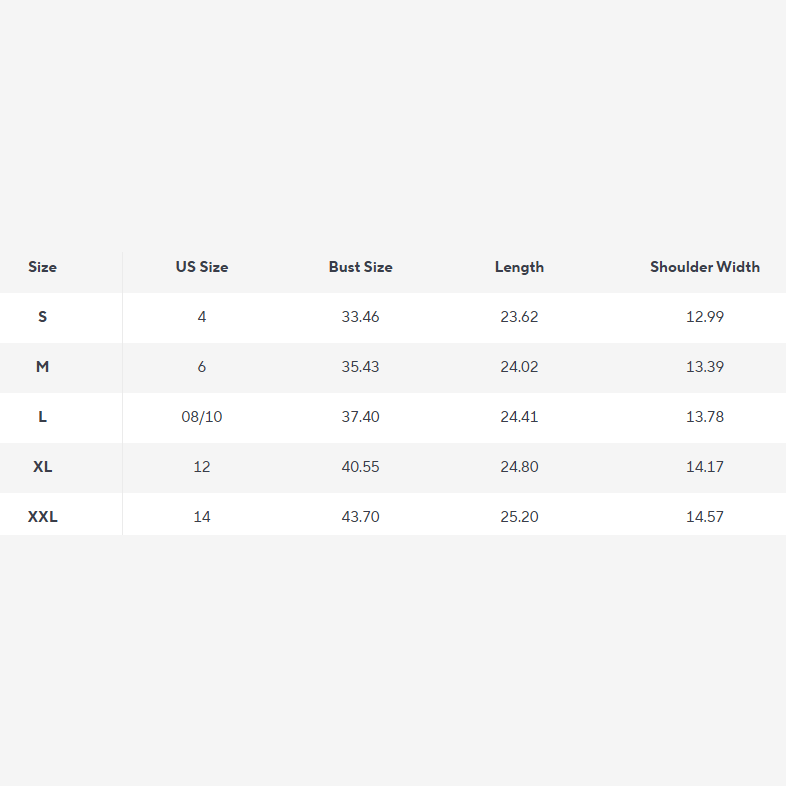Click length value 24.02
786x786 pixels.
pyautogui.click(x=519, y=367)
